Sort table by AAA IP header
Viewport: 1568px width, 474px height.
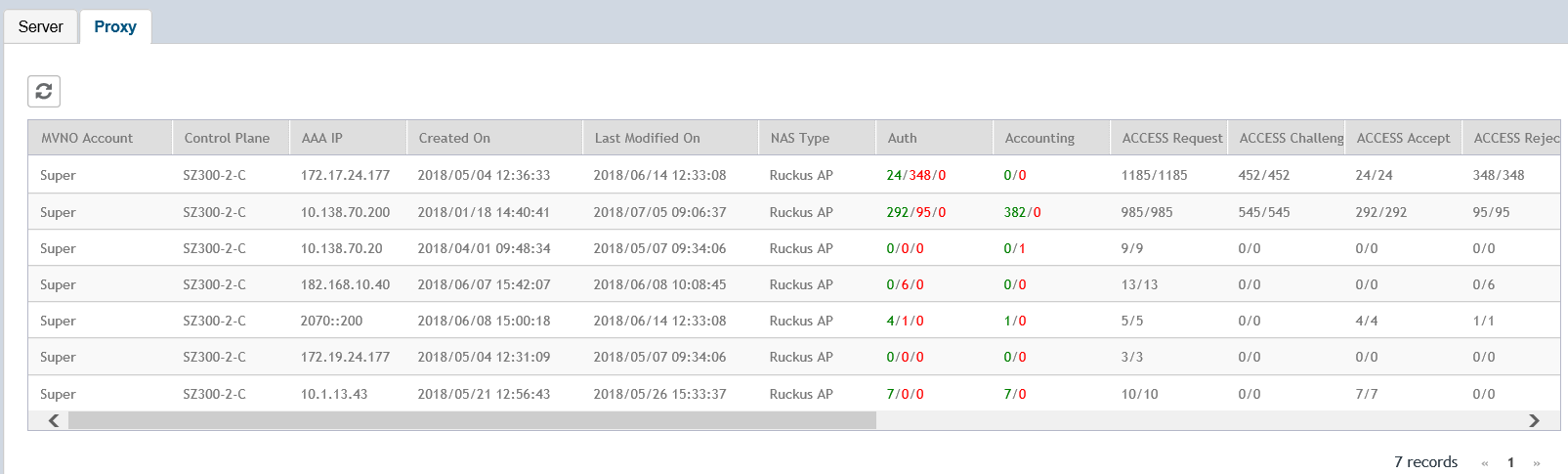click(x=322, y=138)
